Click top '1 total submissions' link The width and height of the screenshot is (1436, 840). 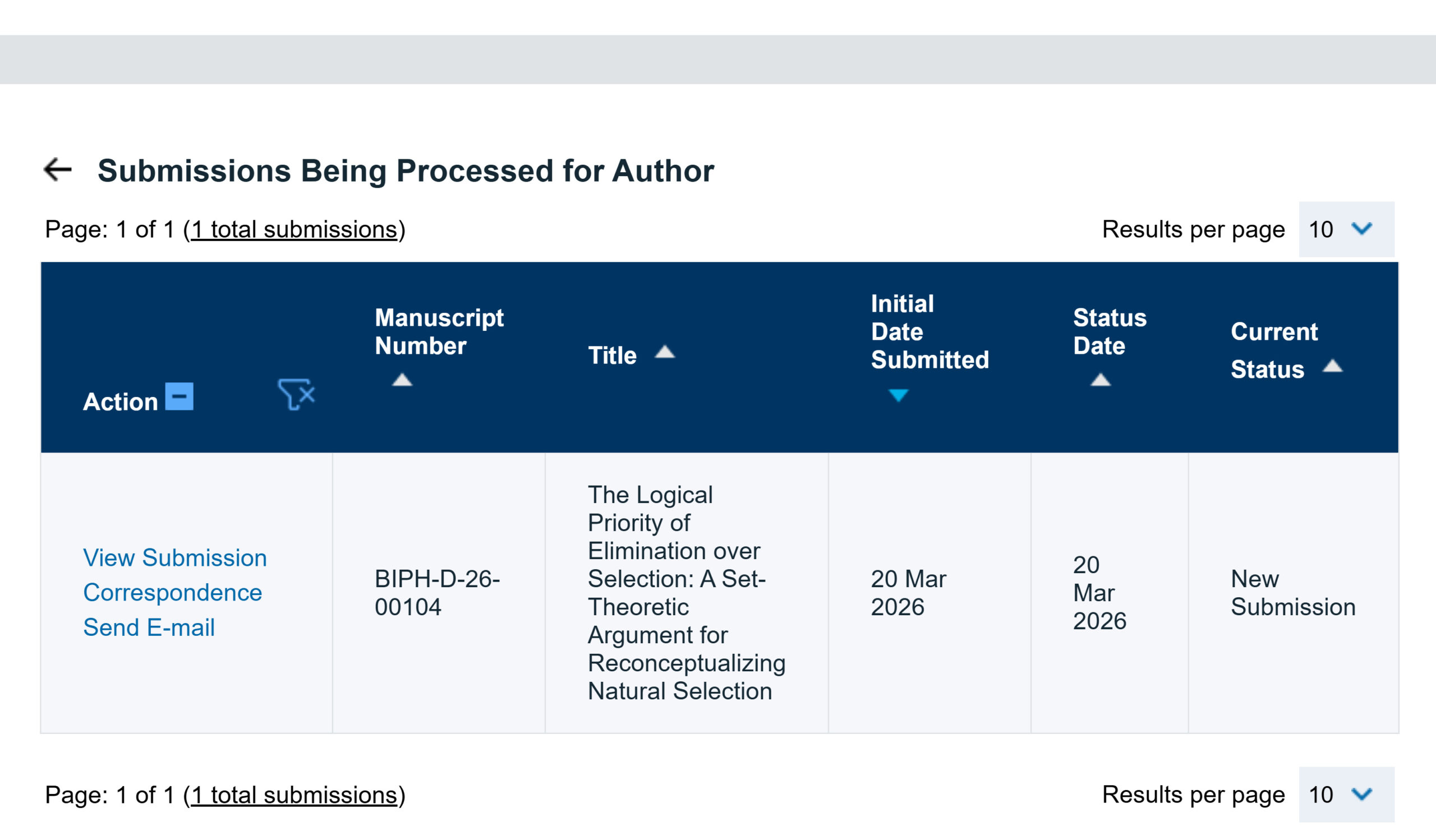point(294,229)
